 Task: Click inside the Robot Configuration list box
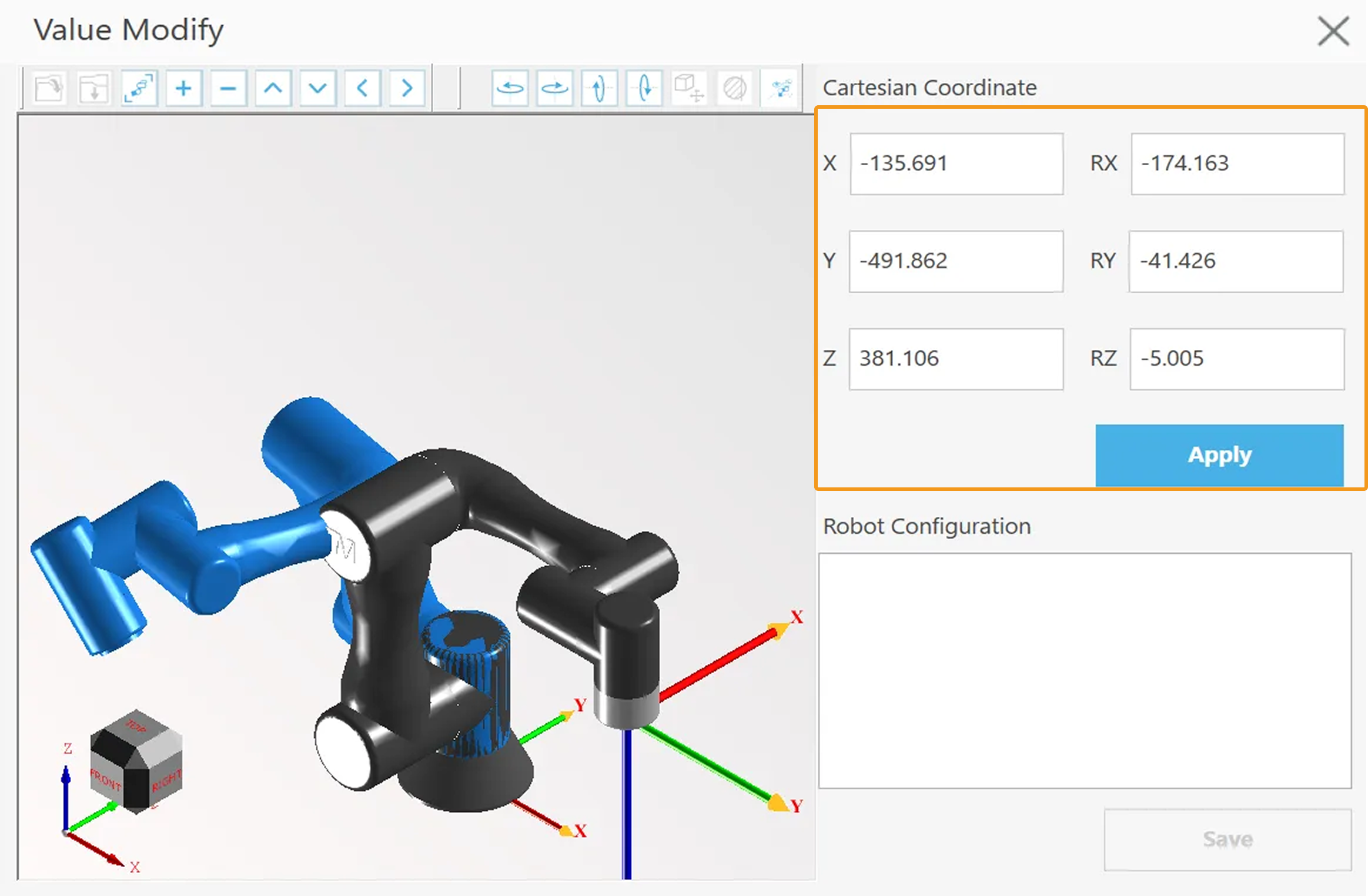coord(1085,670)
